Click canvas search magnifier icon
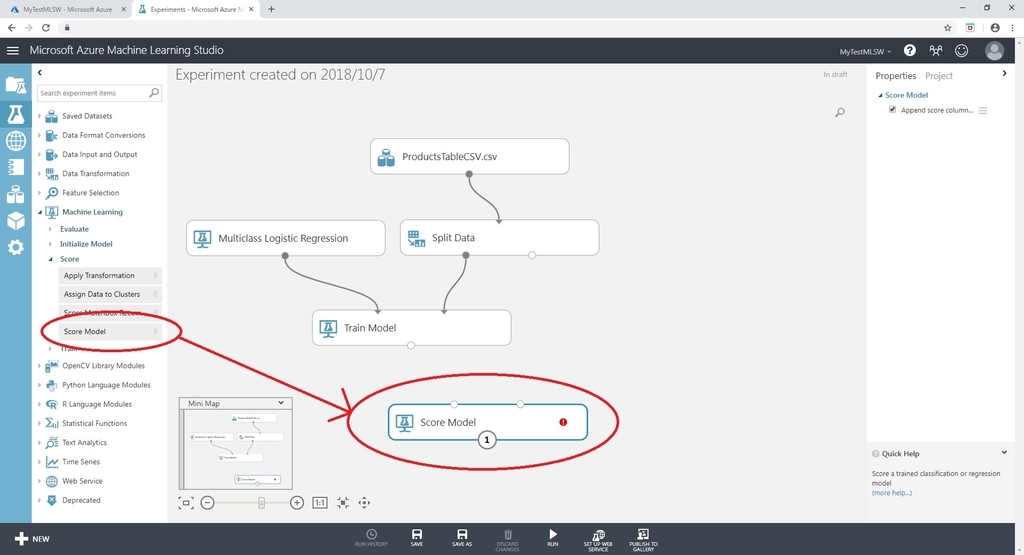 [840, 112]
